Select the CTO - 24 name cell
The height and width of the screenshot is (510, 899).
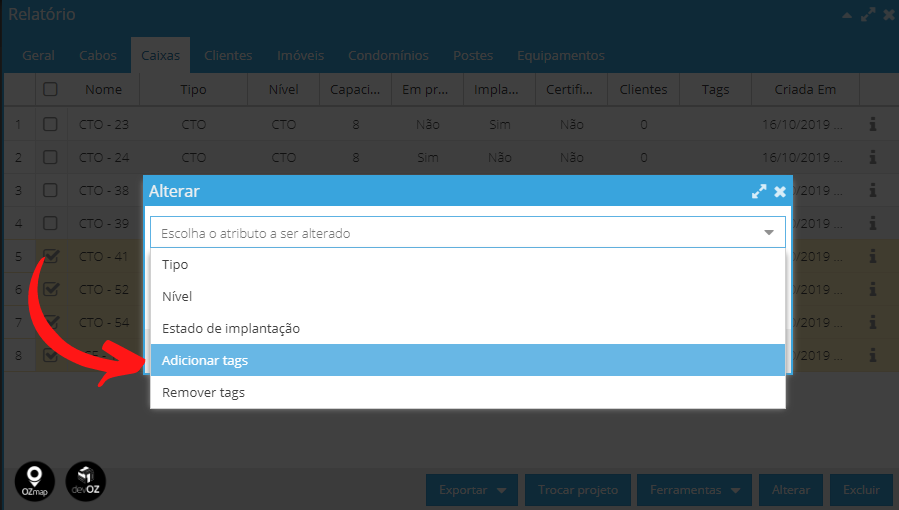coord(104,158)
